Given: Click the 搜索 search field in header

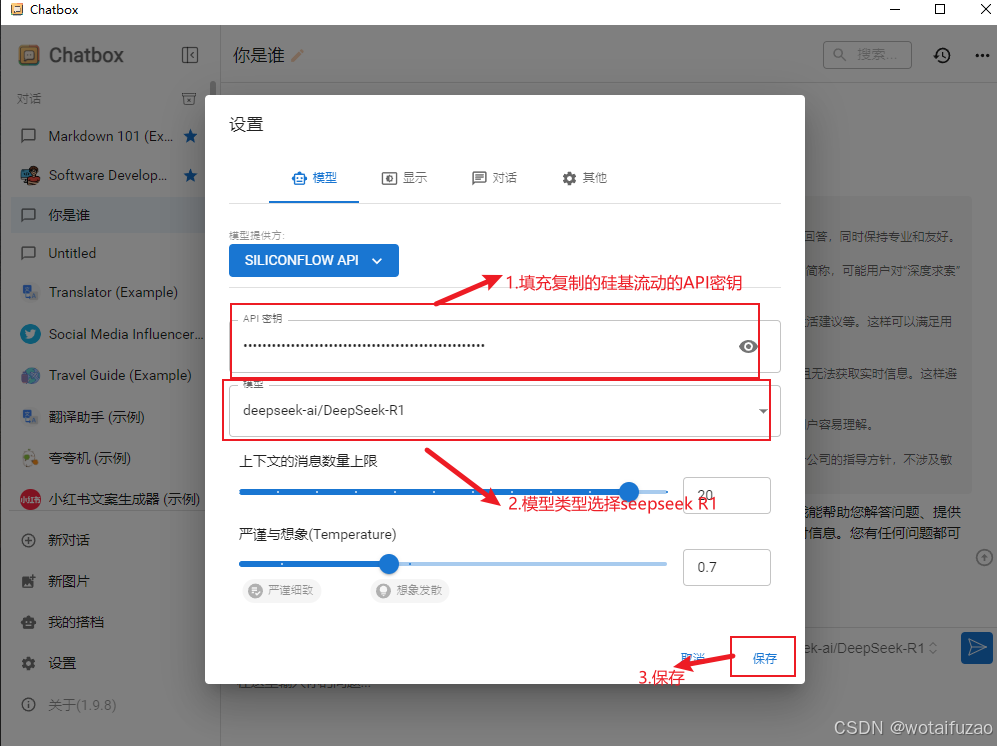Looking at the screenshot, I should pyautogui.click(x=867, y=55).
